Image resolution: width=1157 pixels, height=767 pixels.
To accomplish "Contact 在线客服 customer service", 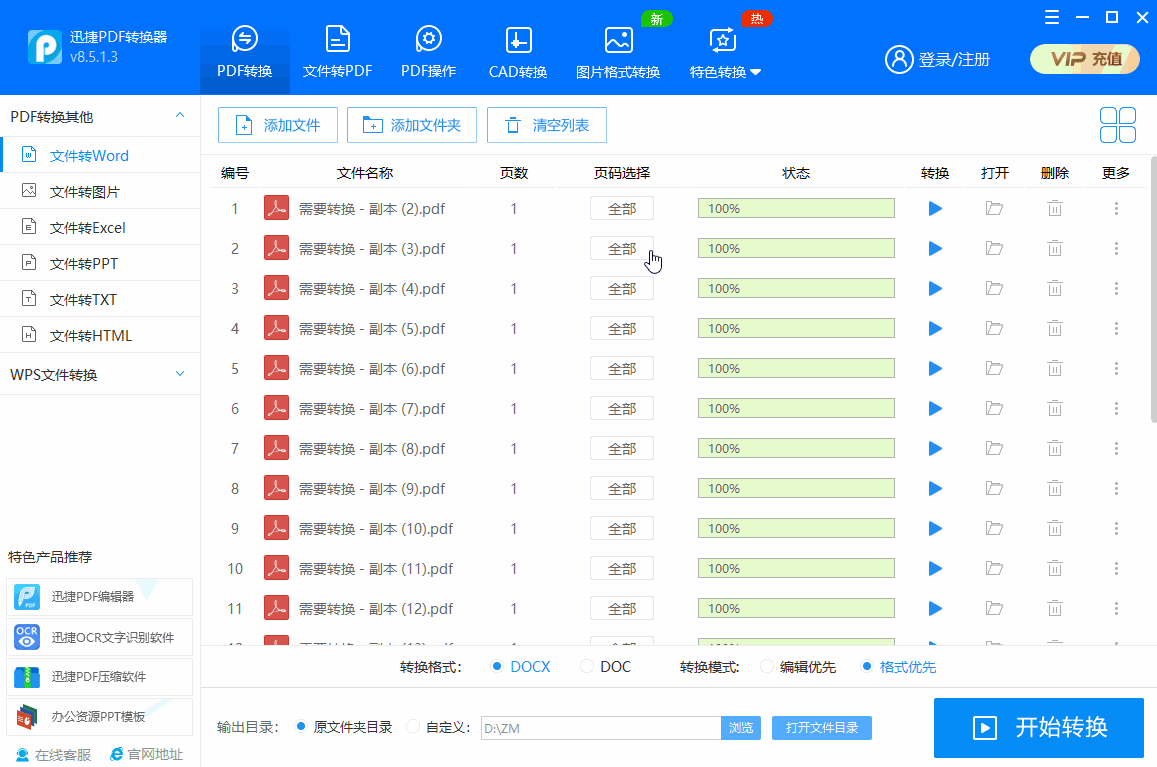I will click(x=48, y=754).
